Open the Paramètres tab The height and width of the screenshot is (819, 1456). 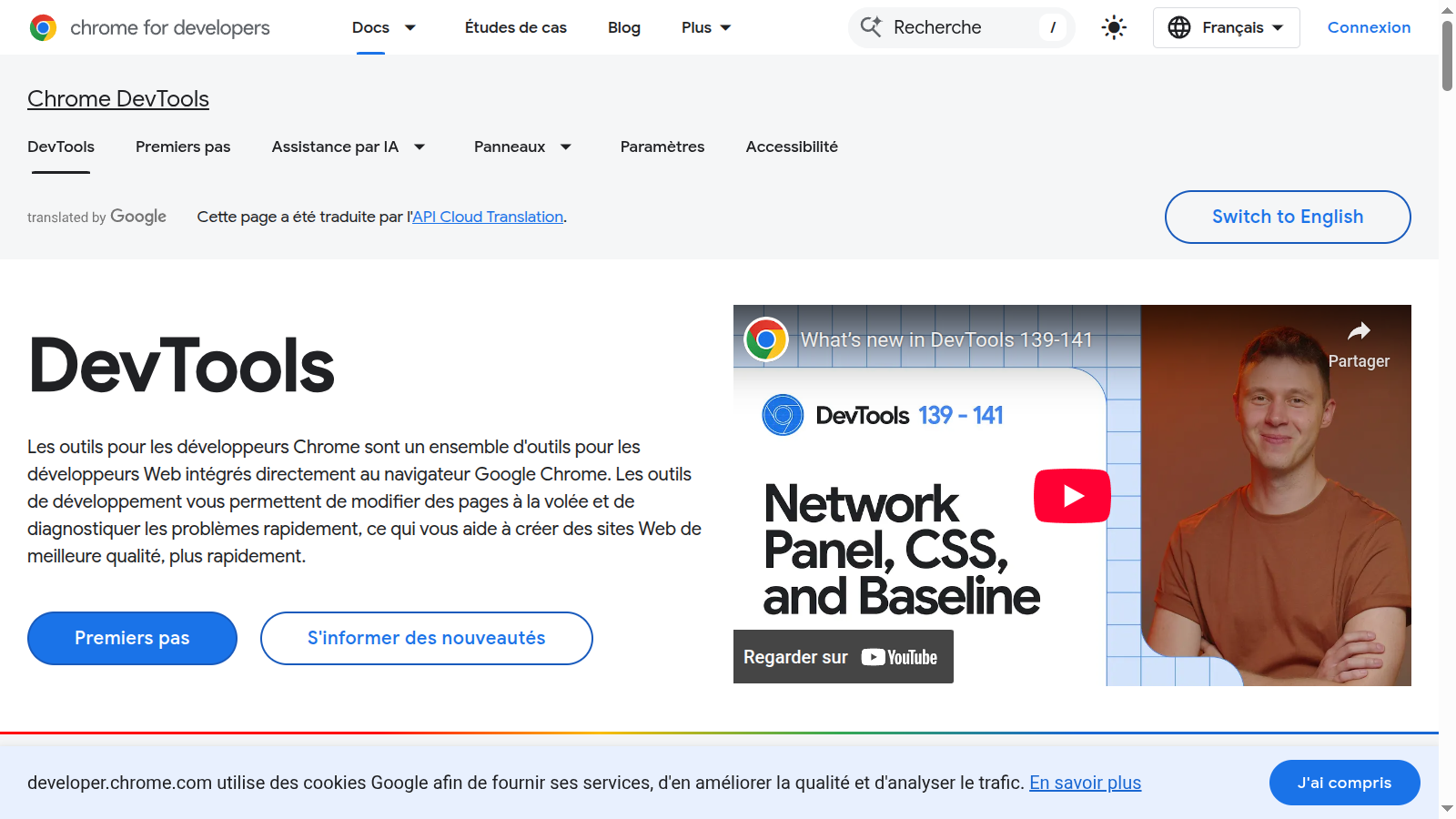pos(662,147)
